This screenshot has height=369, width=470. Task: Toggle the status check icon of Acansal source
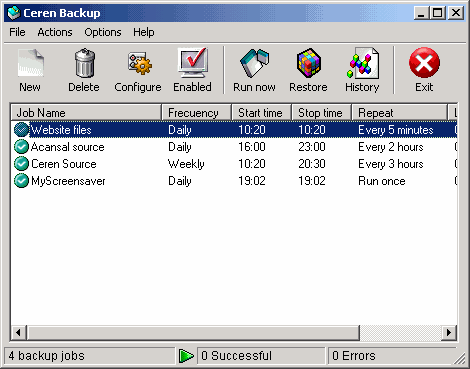coord(21,147)
